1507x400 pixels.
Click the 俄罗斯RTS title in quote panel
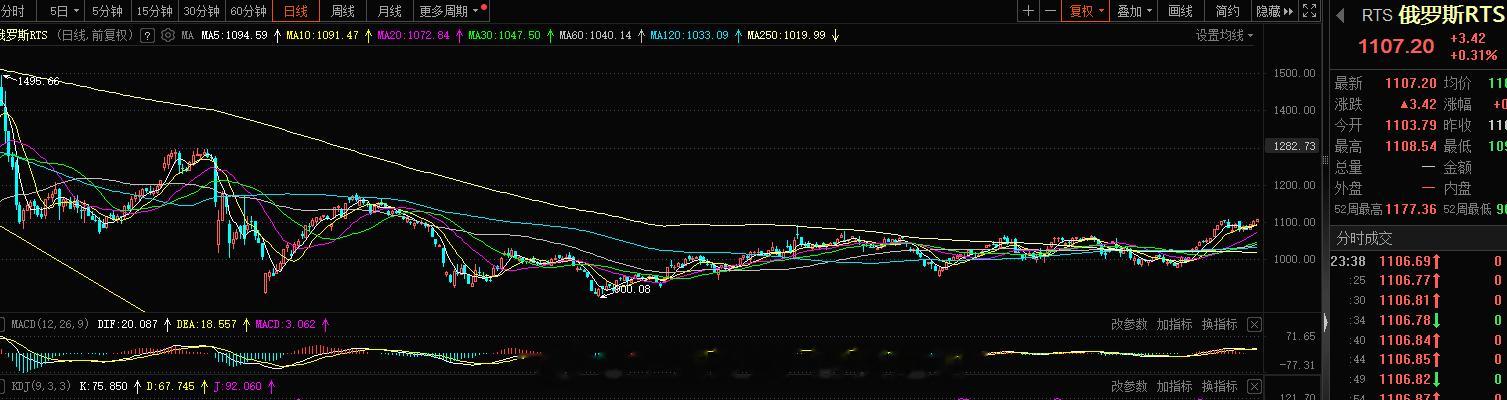click(1452, 15)
